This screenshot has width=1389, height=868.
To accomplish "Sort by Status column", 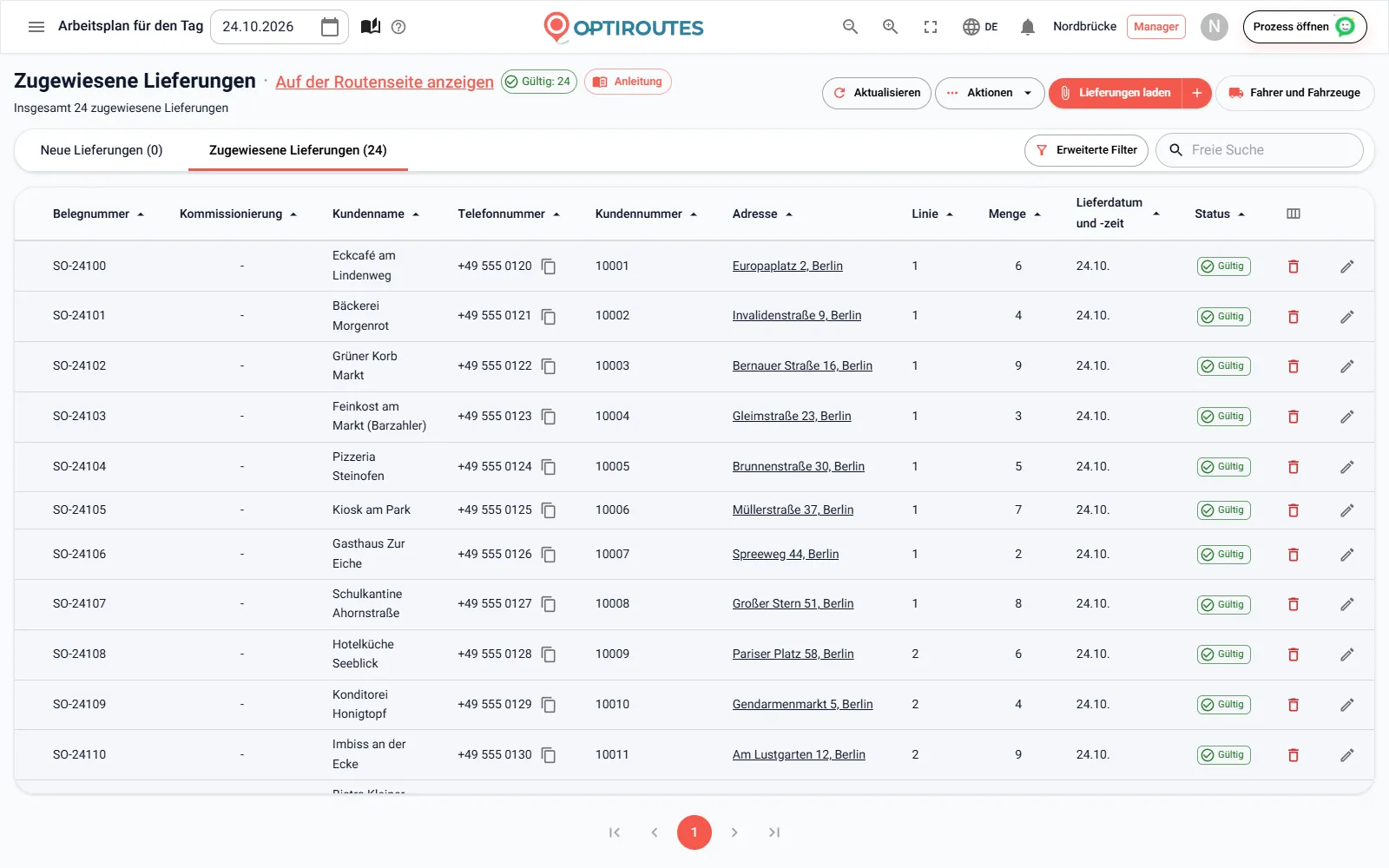I will (1220, 214).
